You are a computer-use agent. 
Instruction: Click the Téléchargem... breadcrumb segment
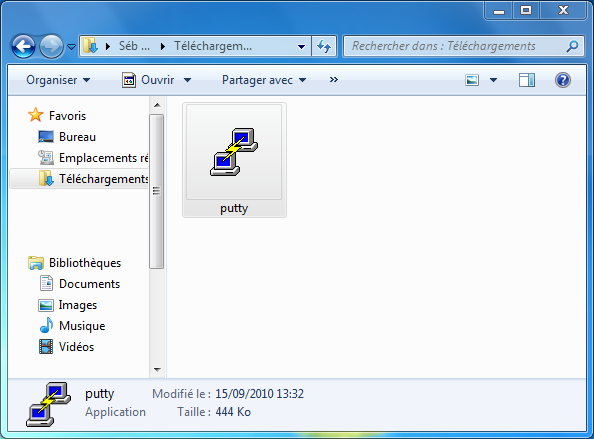point(213,46)
